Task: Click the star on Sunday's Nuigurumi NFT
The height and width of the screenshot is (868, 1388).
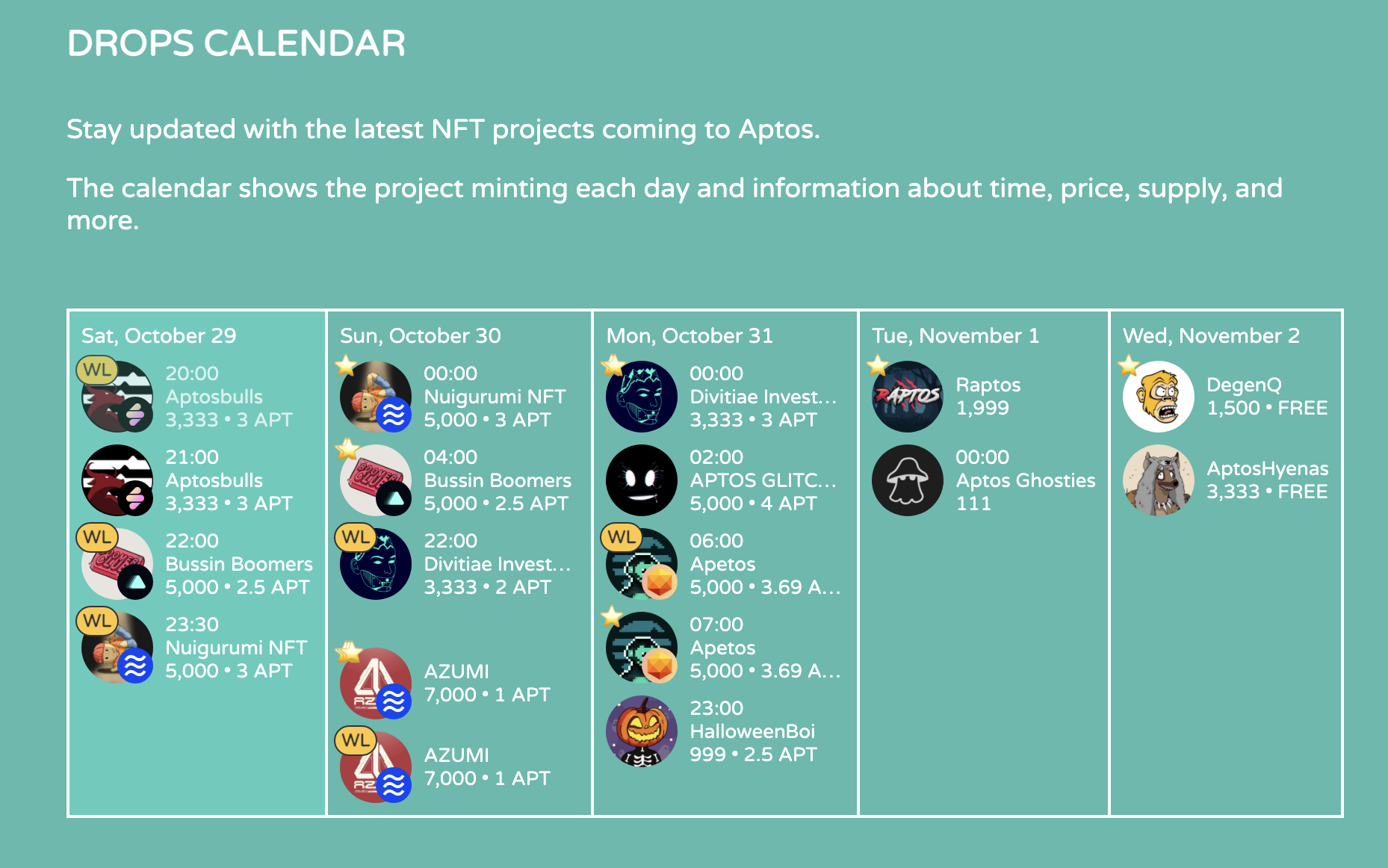Action: [x=346, y=365]
